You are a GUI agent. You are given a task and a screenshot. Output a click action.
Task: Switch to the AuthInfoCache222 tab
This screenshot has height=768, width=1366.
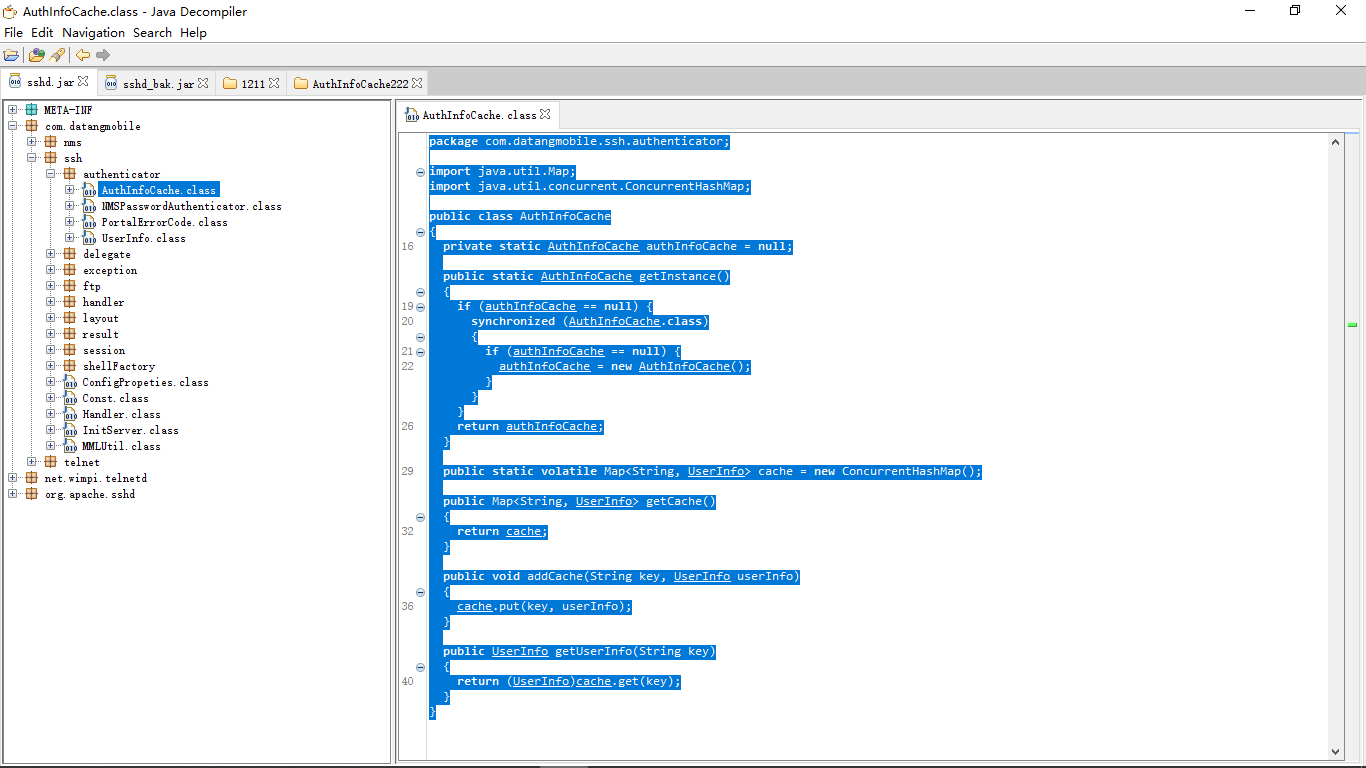click(360, 84)
